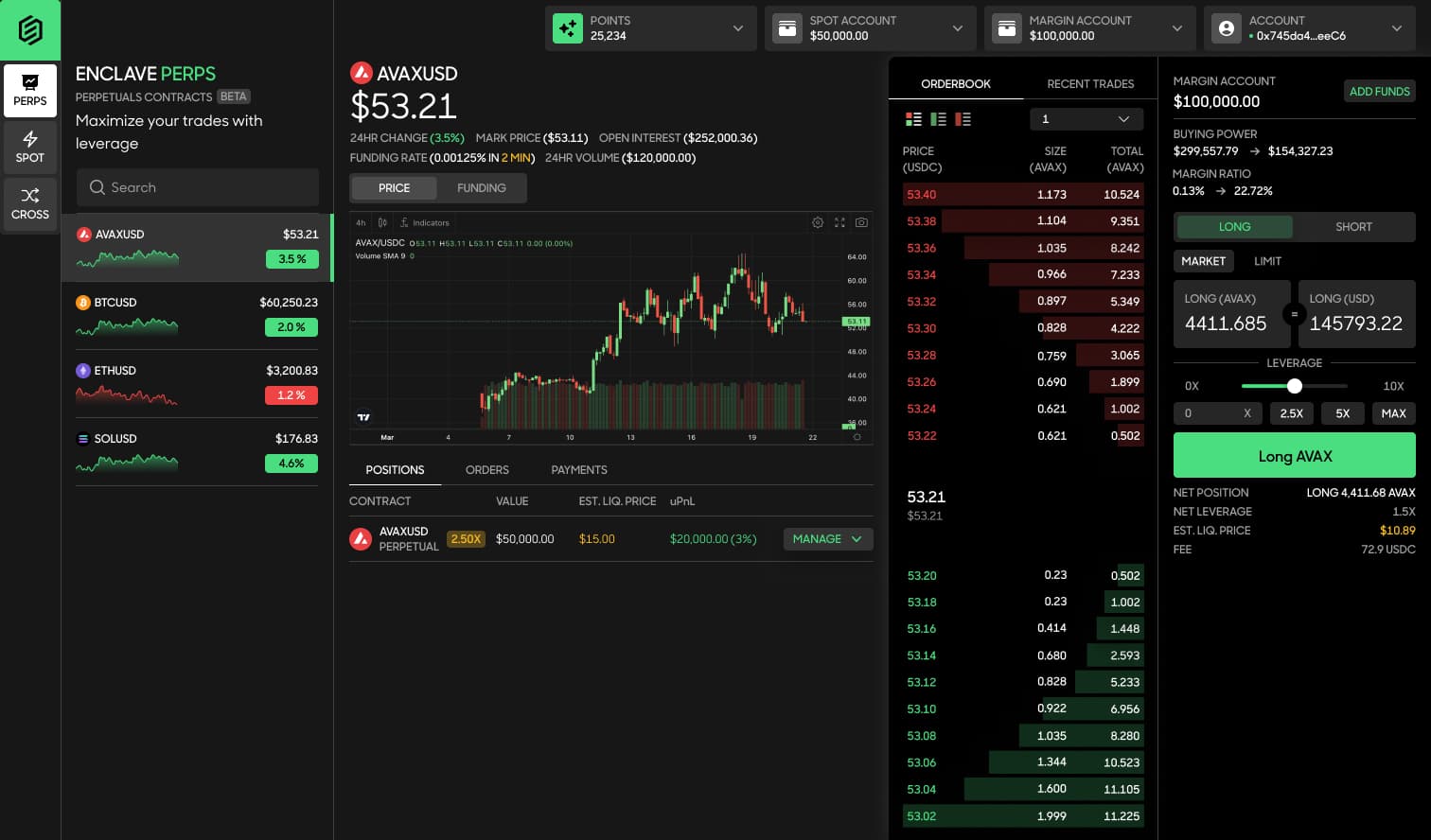Click the equals icon between long inputs

[x=1294, y=314]
